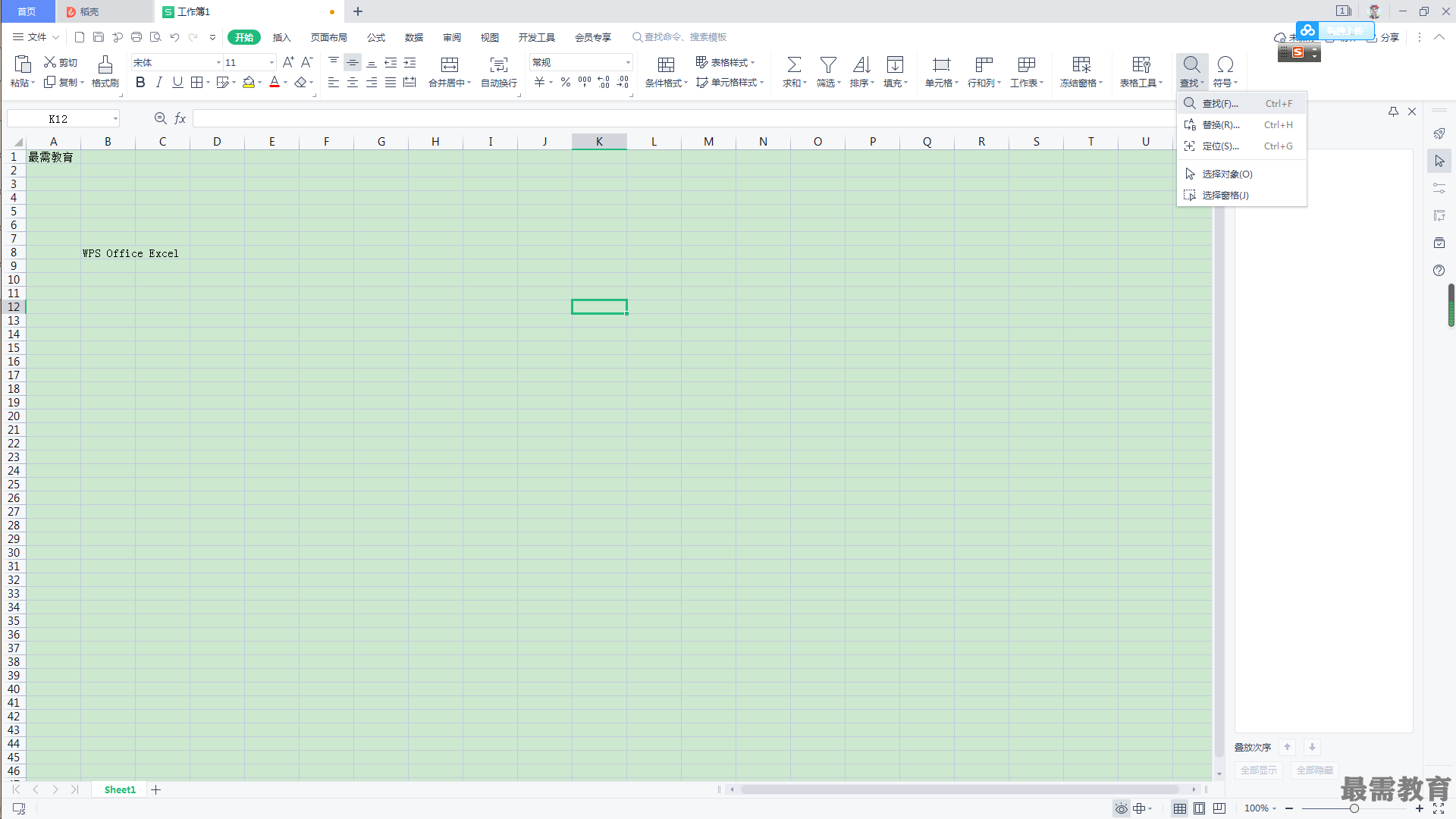Screen dimensions: 1456x819
Task: Click the fill color bucket swatch
Action: pyautogui.click(x=249, y=82)
